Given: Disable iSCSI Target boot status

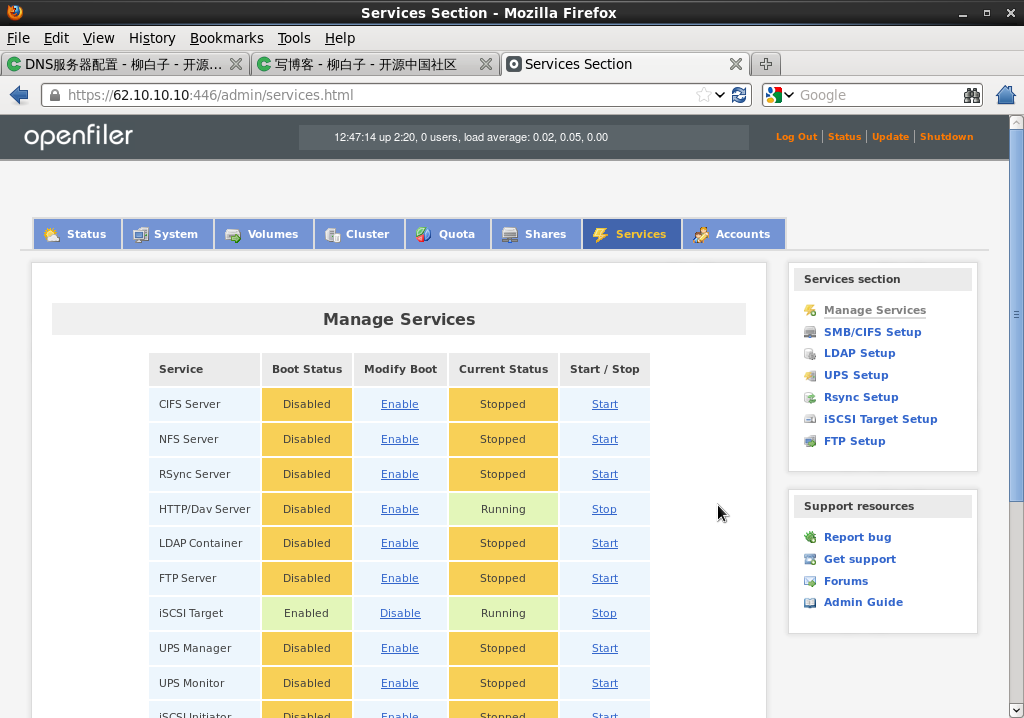Looking at the screenshot, I should (x=399, y=613).
